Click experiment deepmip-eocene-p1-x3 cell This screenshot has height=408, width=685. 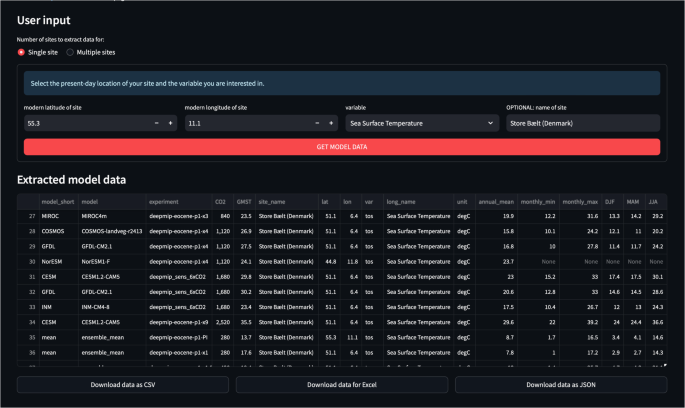179,216
